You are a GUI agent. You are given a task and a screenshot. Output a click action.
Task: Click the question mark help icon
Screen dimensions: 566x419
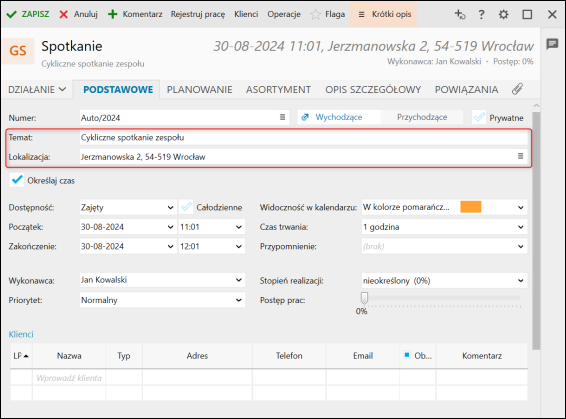point(481,14)
